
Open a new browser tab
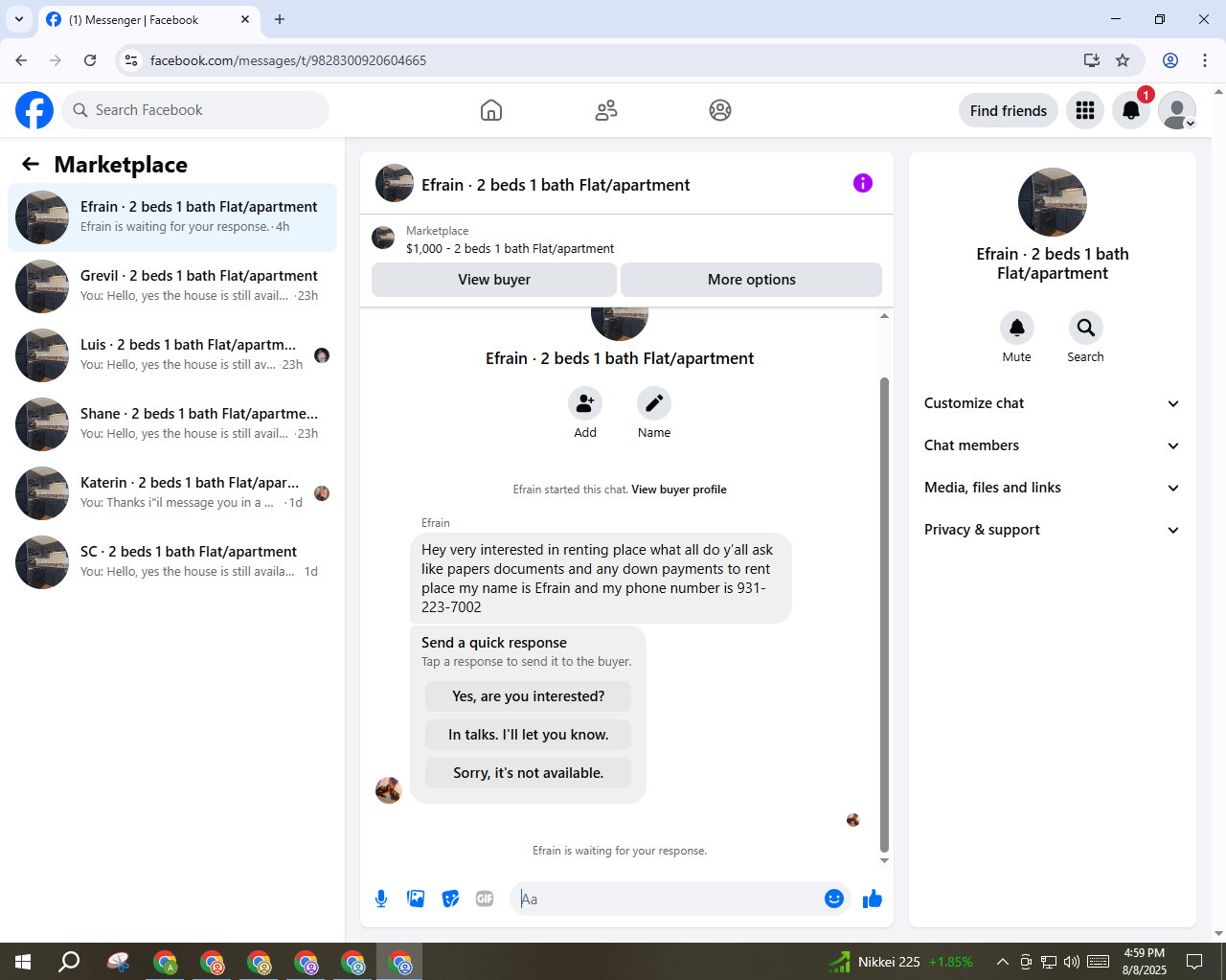[280, 19]
